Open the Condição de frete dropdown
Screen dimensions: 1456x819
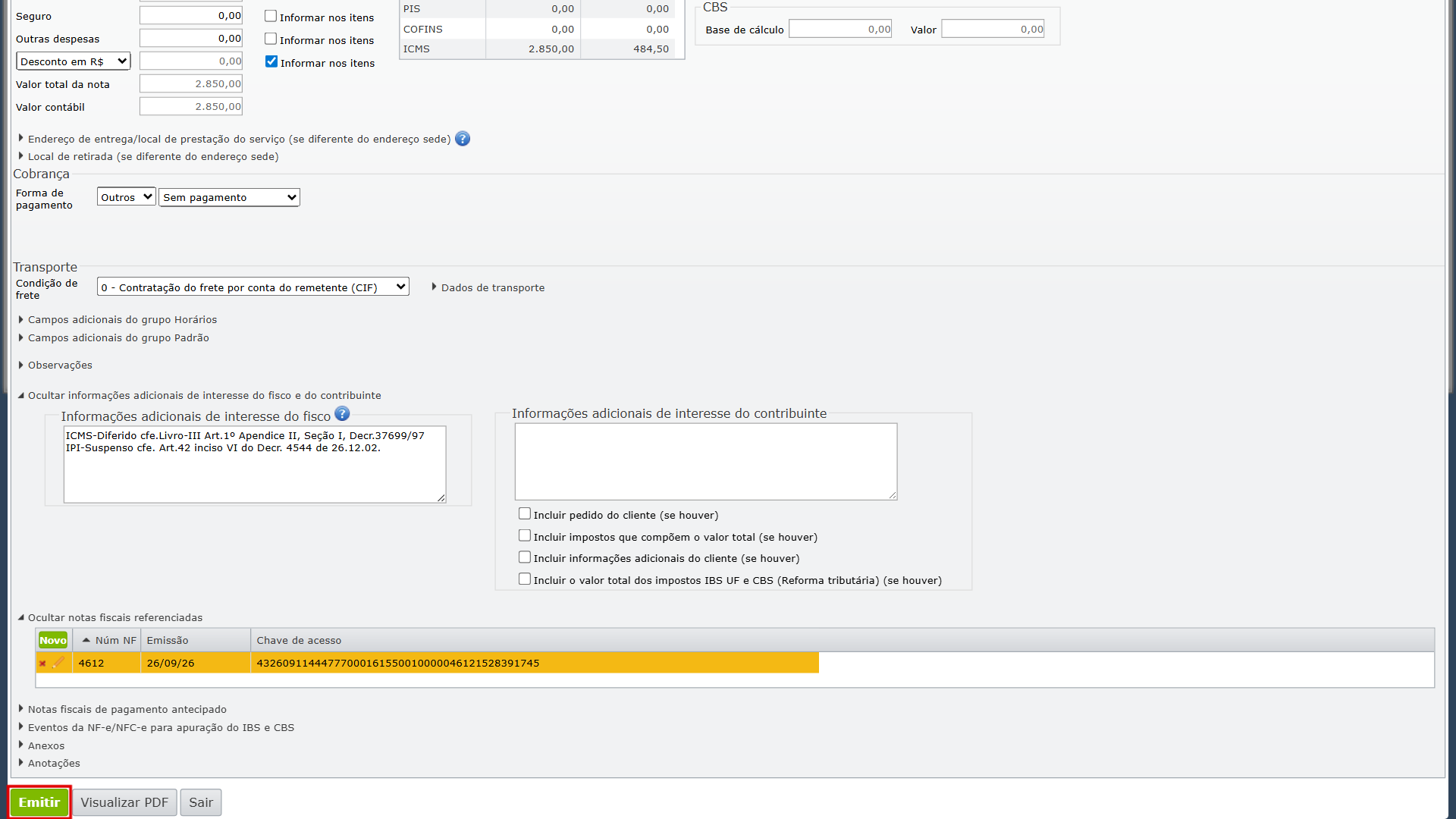pos(253,287)
